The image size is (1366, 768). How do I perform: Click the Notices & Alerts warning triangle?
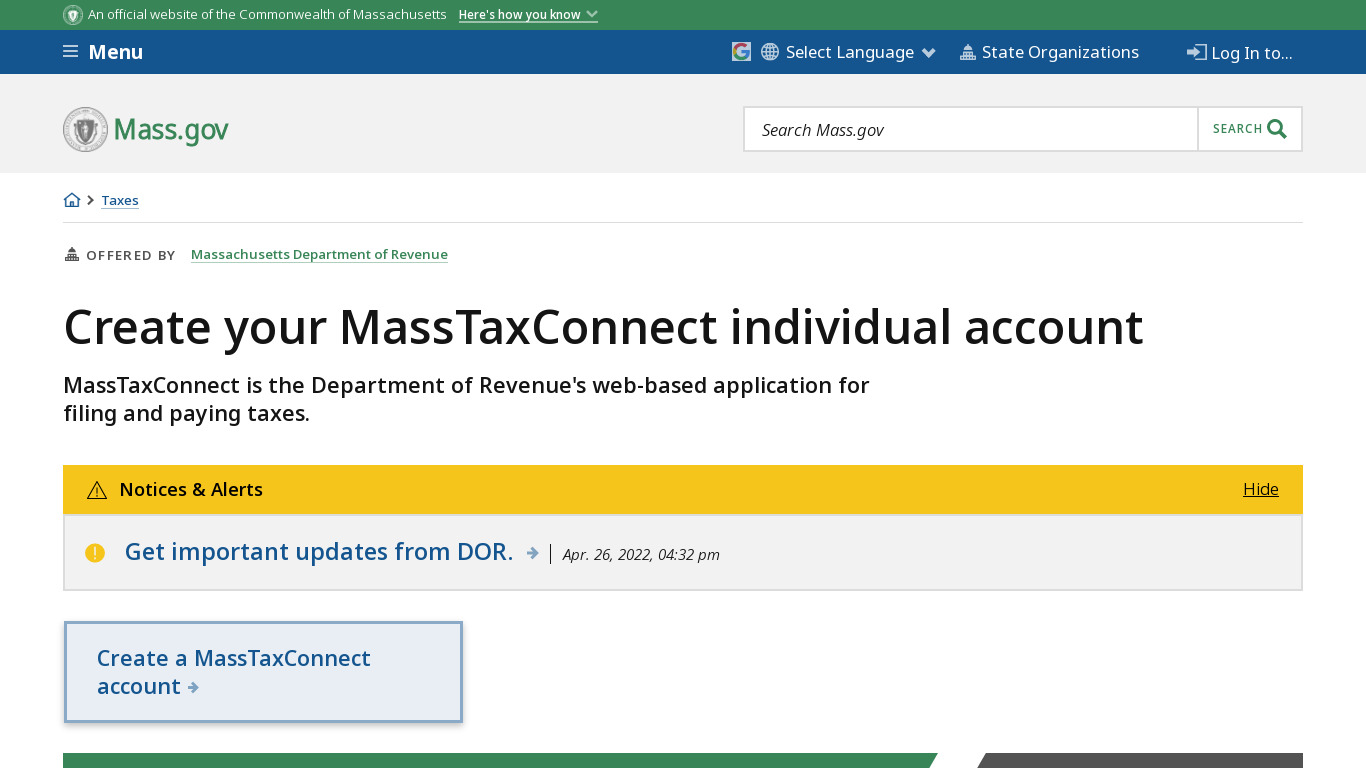pyautogui.click(x=97, y=490)
